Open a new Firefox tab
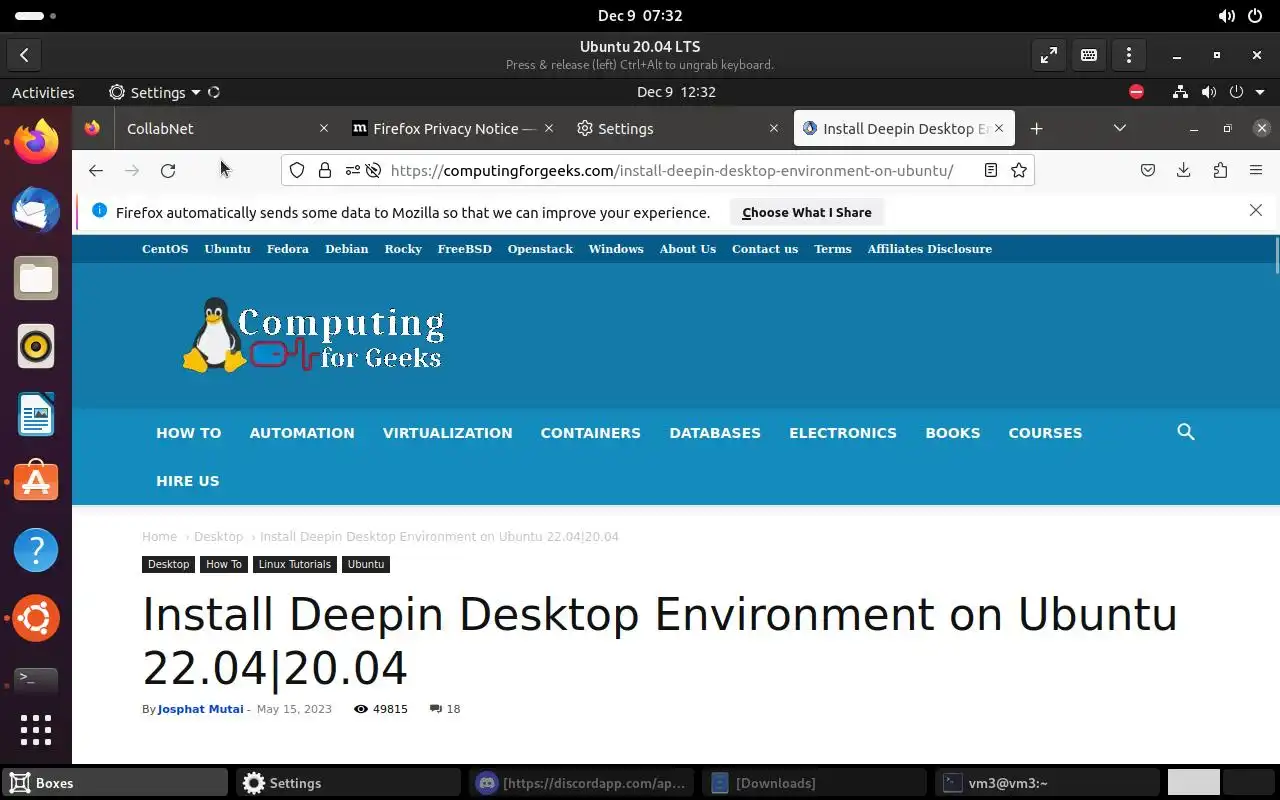This screenshot has width=1280, height=800. 1037,128
